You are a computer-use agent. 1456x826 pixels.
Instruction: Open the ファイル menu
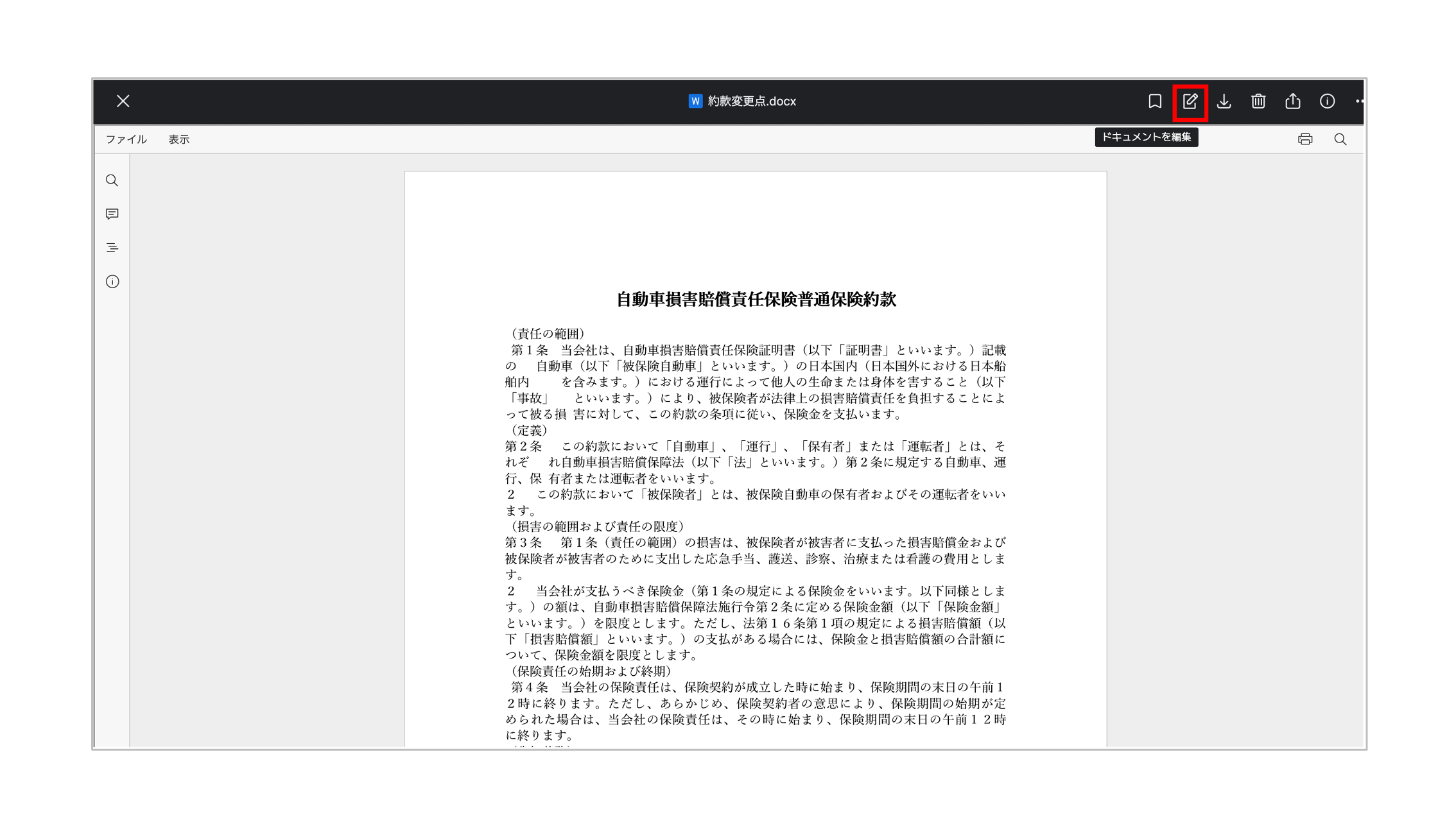[x=126, y=139]
